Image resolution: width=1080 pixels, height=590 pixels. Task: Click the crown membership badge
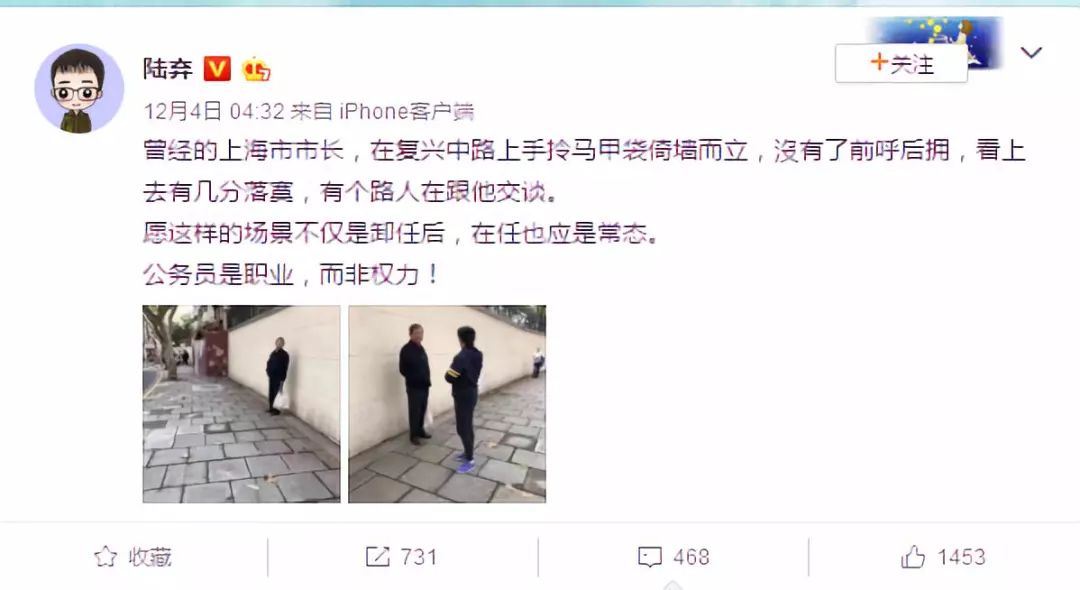(x=256, y=68)
